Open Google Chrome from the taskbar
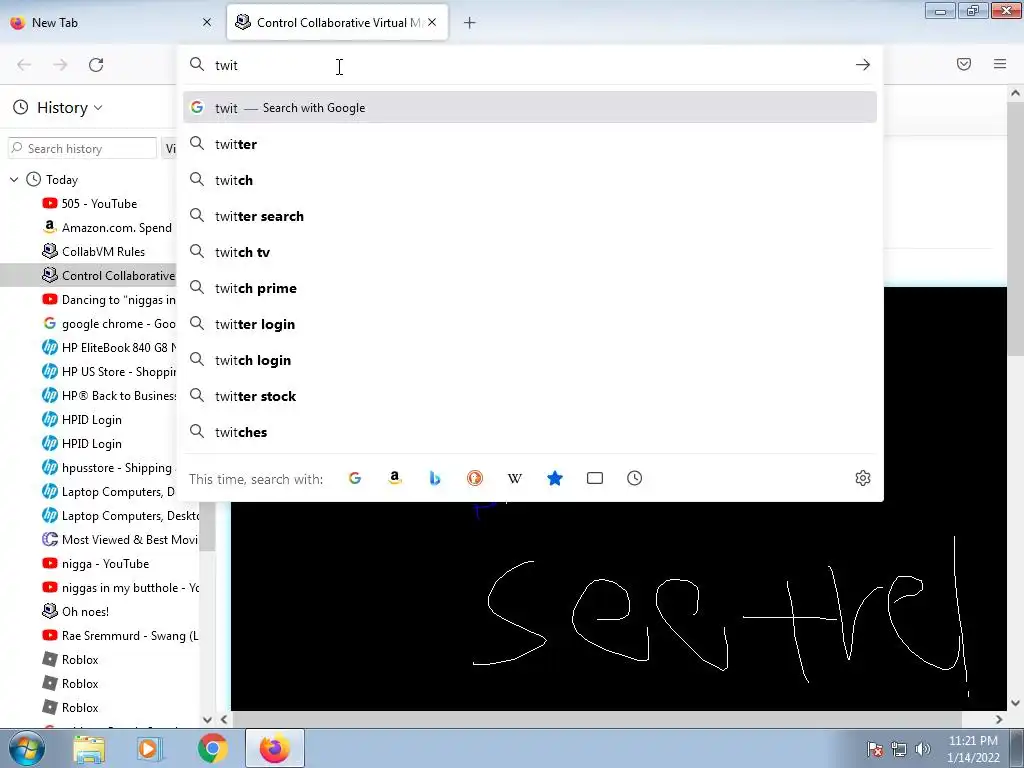The width and height of the screenshot is (1024, 768). 212,748
